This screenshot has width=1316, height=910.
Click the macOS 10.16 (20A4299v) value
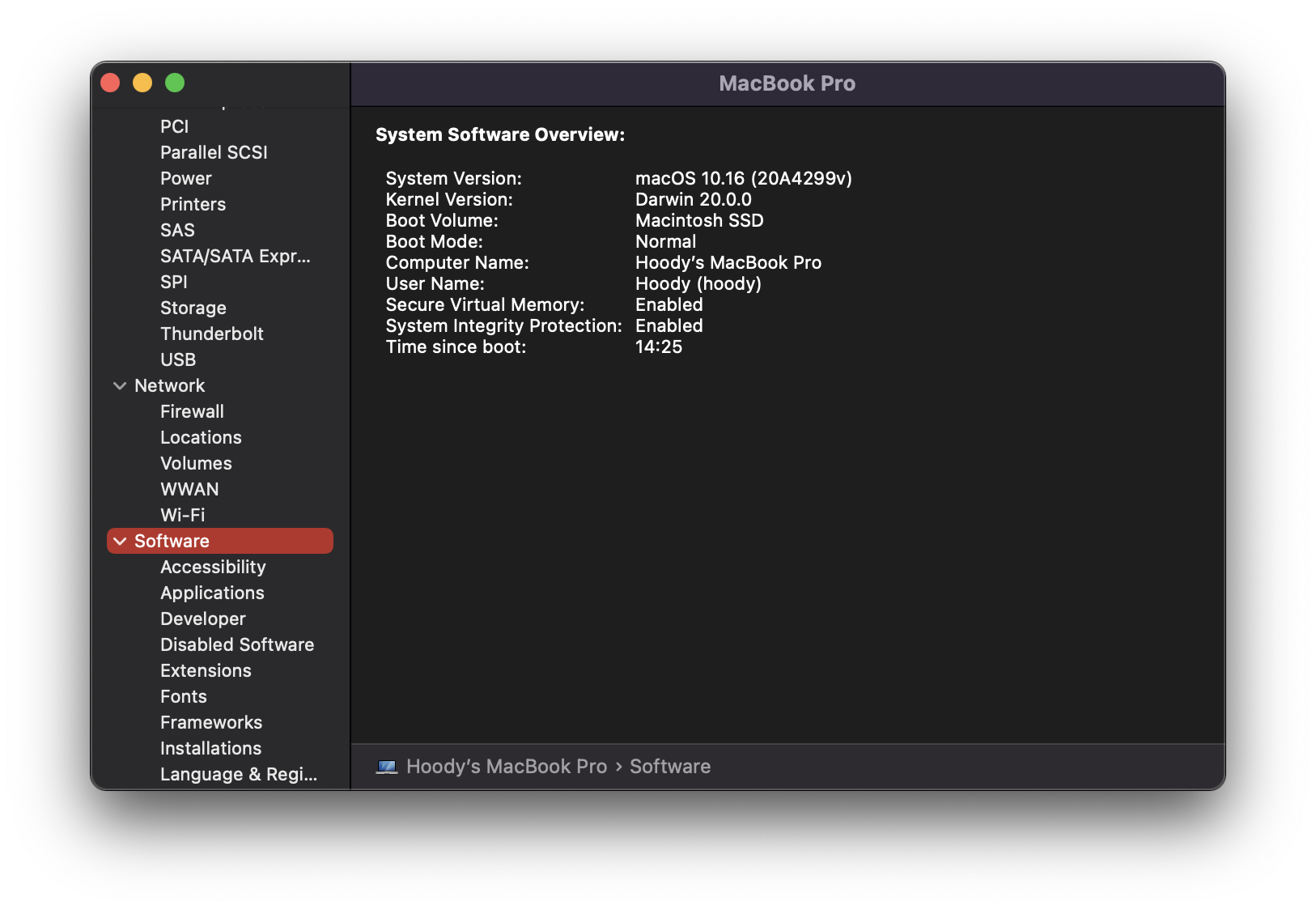[744, 178]
